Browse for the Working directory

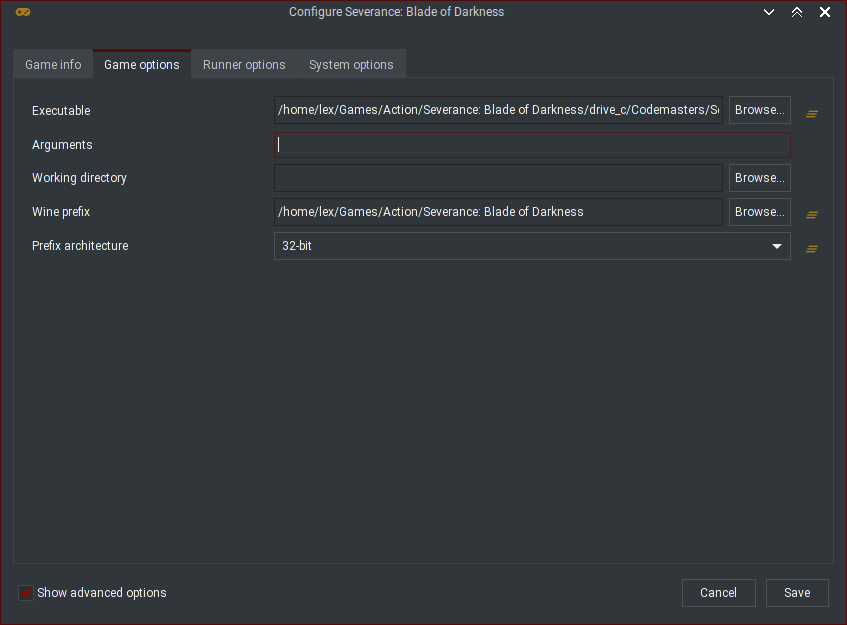pos(759,178)
